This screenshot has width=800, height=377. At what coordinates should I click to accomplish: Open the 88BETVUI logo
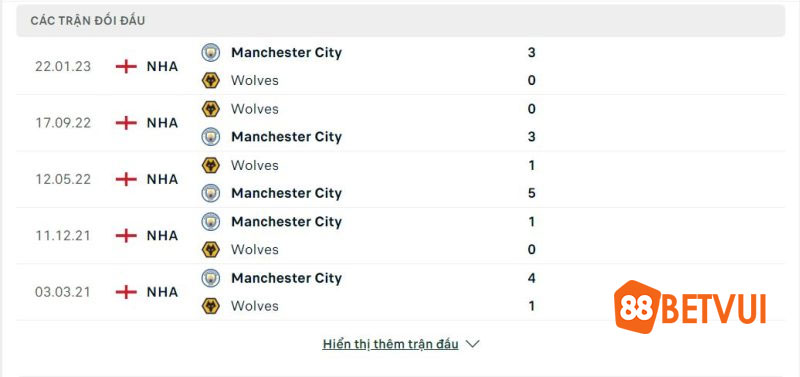pos(690,307)
